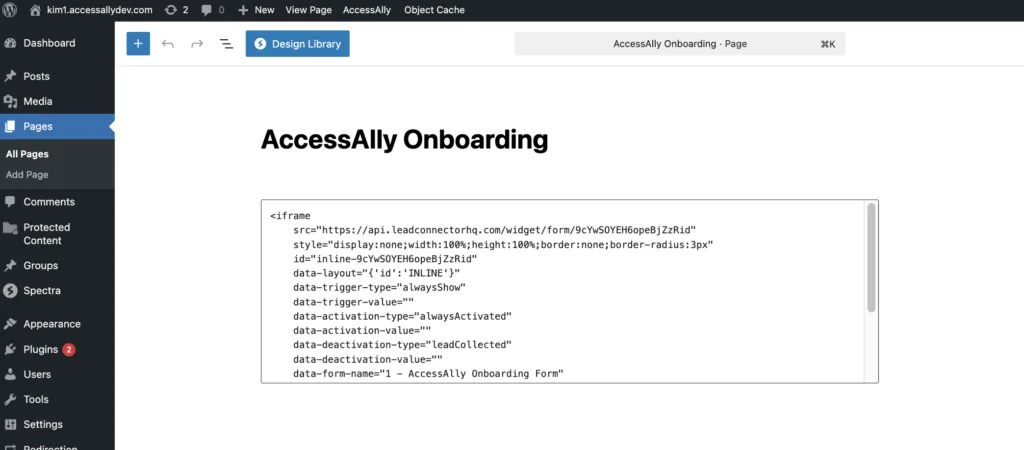Click the kim1.accessallydev.com site link

click(97, 9)
